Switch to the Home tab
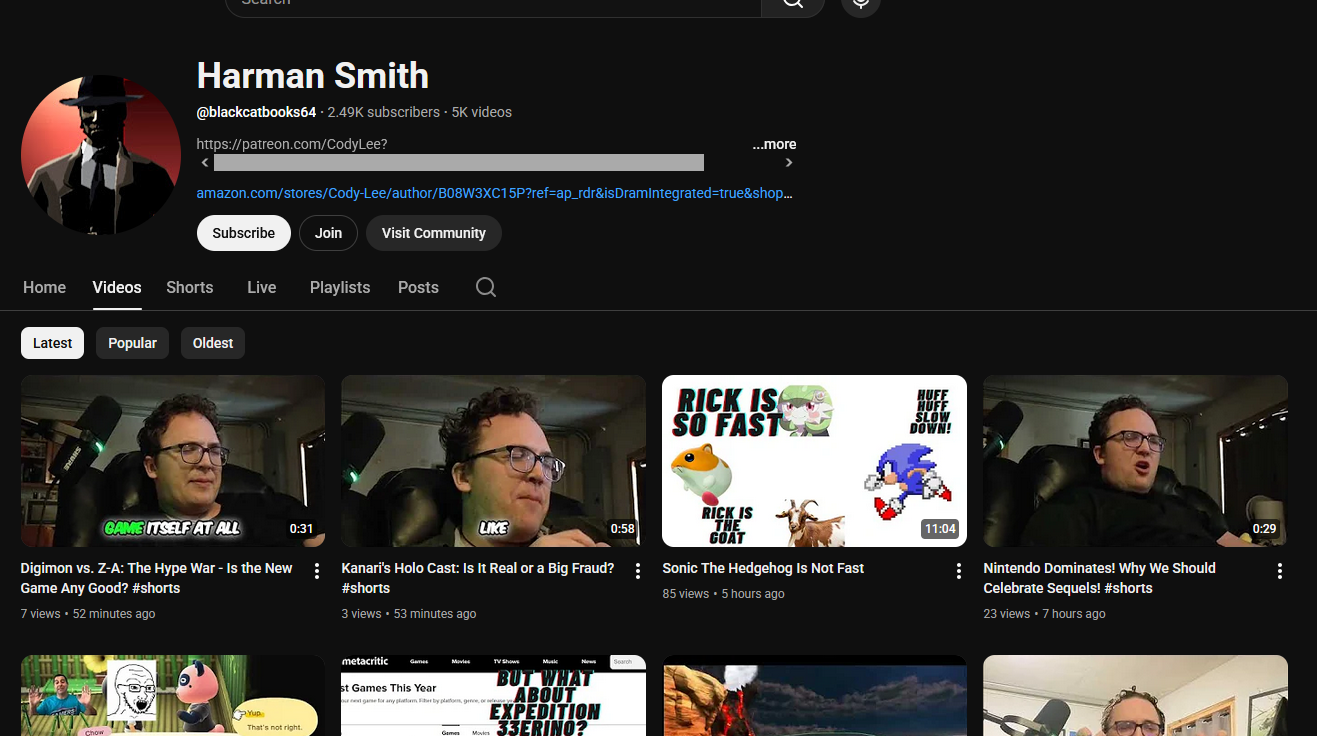 44,287
